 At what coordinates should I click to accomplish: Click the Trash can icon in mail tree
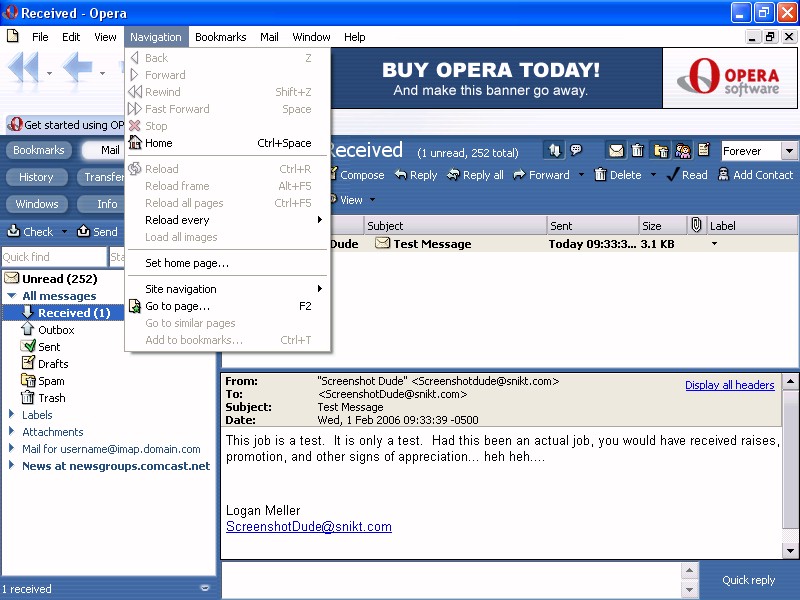[28, 397]
